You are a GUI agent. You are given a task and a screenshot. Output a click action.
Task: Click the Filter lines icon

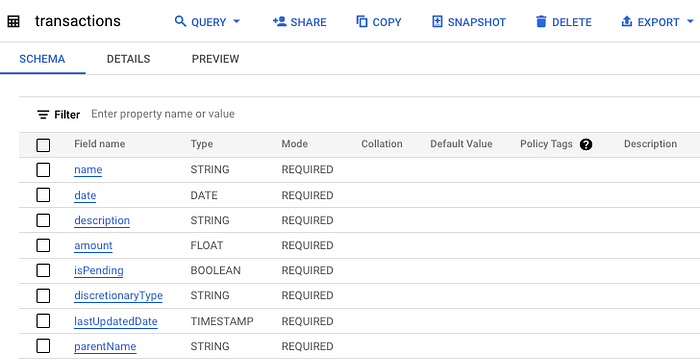[x=43, y=115]
